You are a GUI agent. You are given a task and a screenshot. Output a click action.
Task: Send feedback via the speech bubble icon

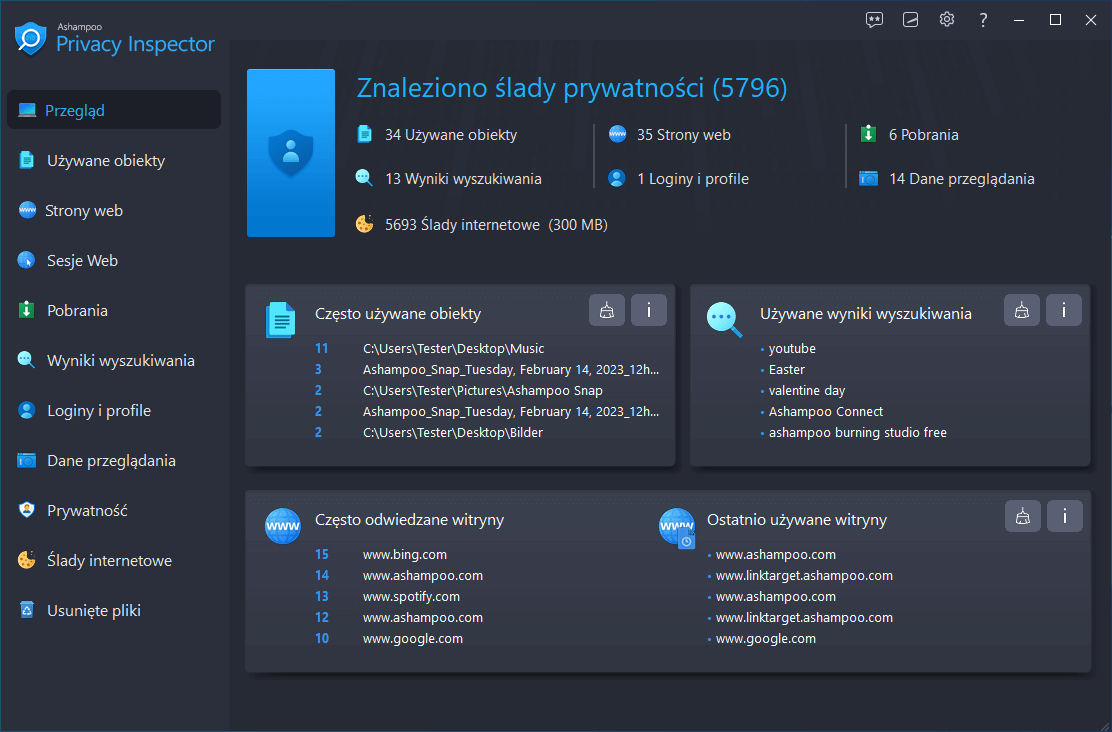pyautogui.click(x=874, y=19)
